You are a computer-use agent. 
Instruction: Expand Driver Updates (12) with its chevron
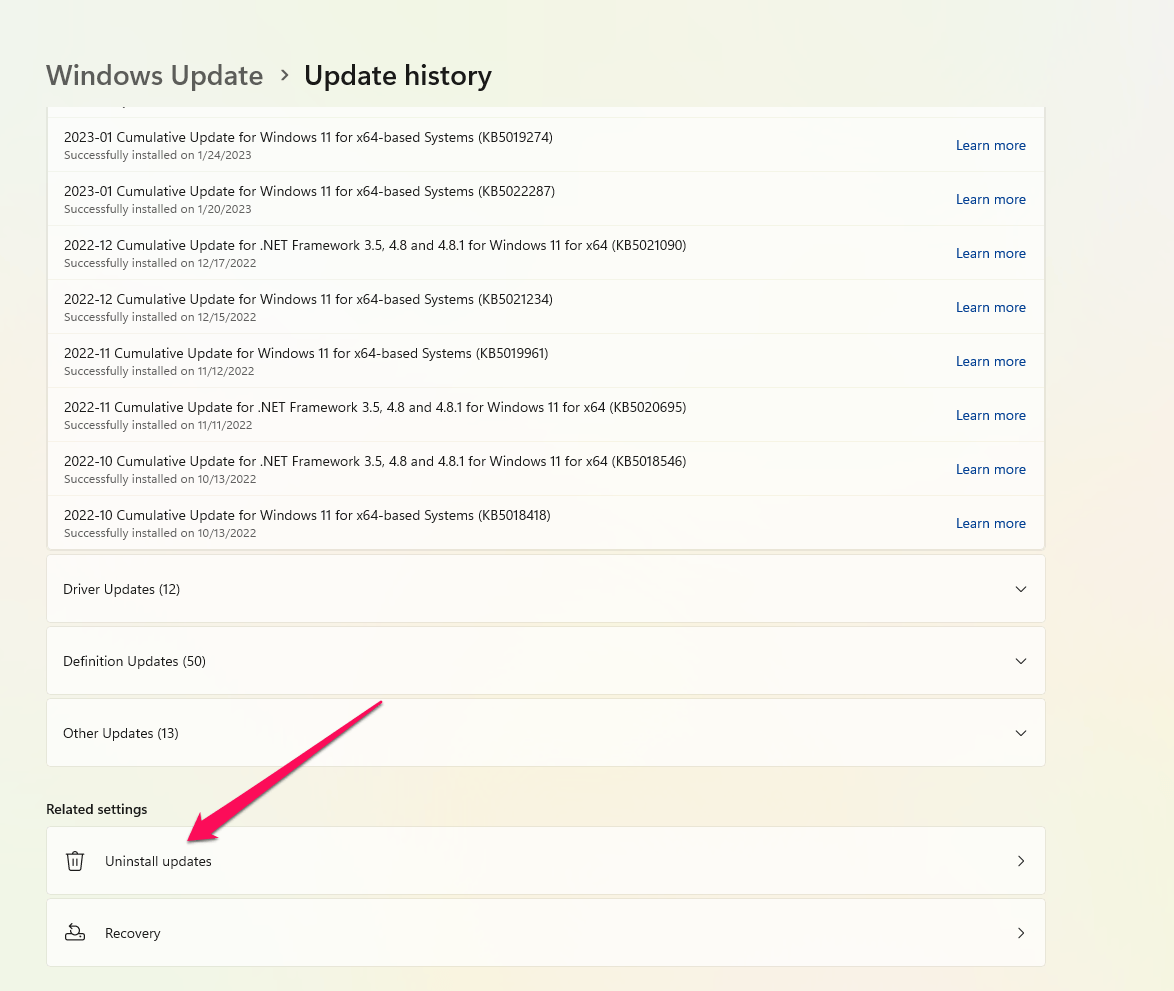click(1021, 589)
